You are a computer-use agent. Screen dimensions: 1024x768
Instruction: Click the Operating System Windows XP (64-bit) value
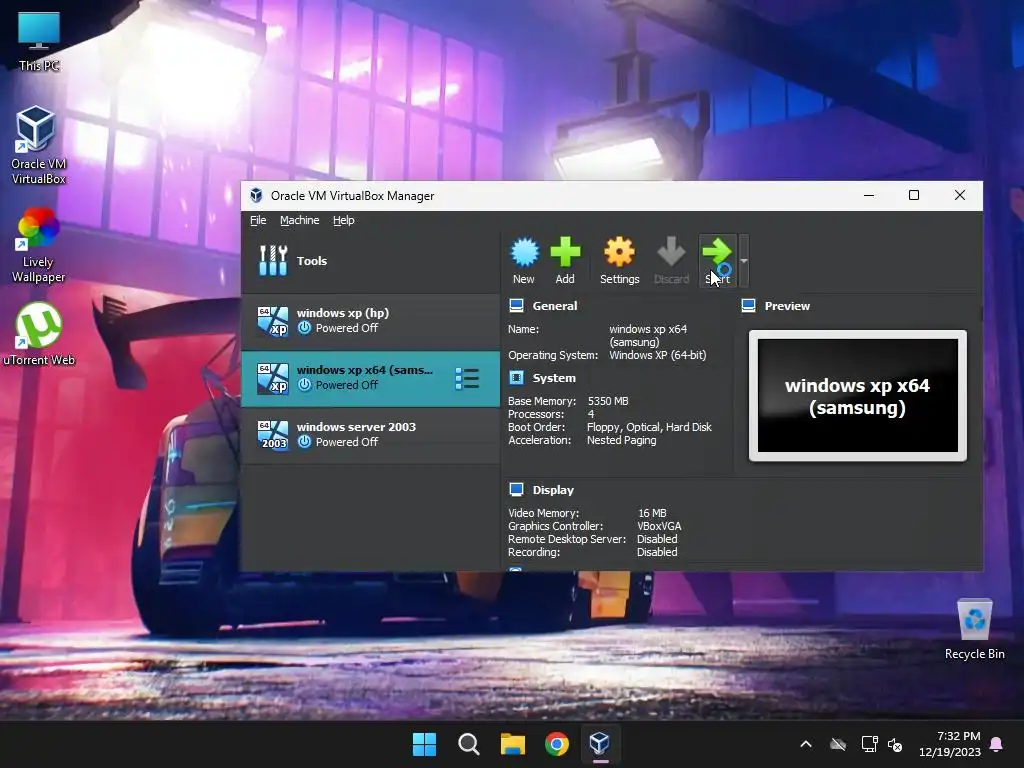(x=658, y=355)
